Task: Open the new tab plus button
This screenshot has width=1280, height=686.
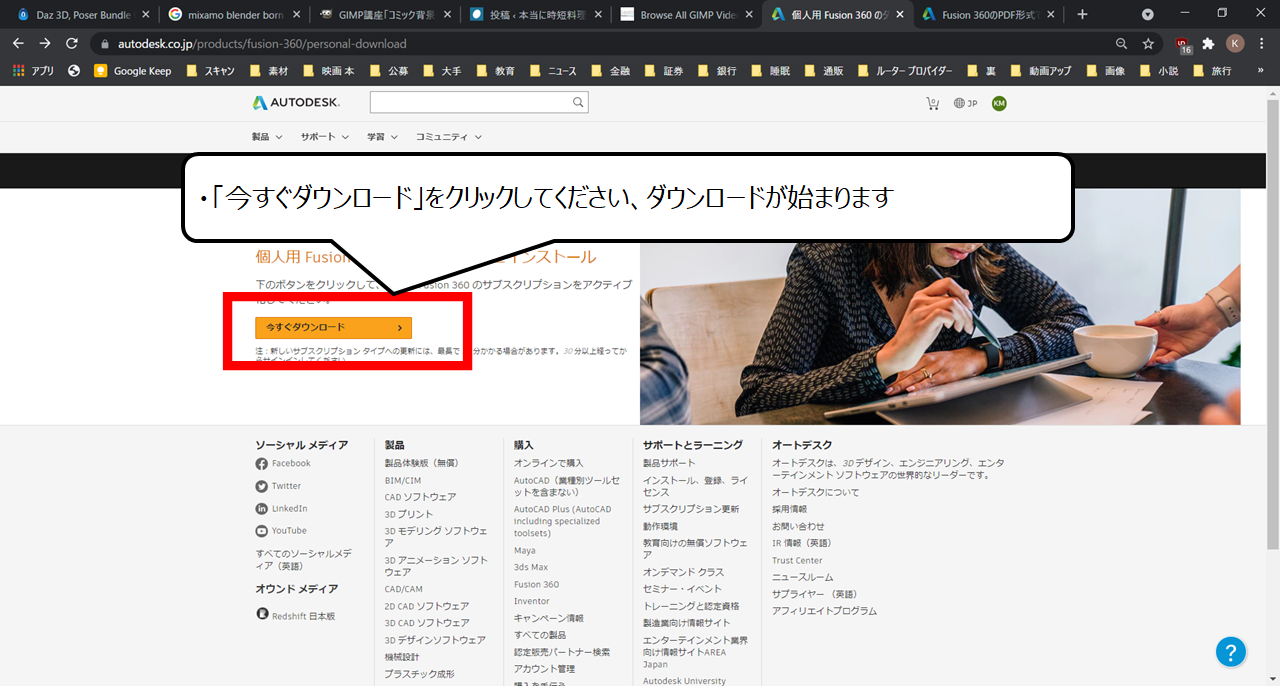Action: coord(1082,14)
